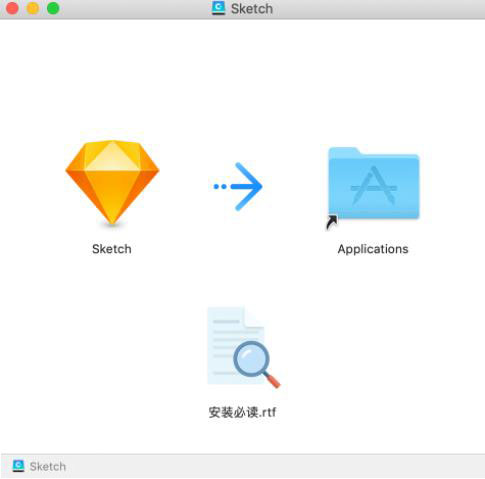Click the alias arrow badge on Applications folder
This screenshot has height=479, width=485.
pyautogui.click(x=332, y=222)
